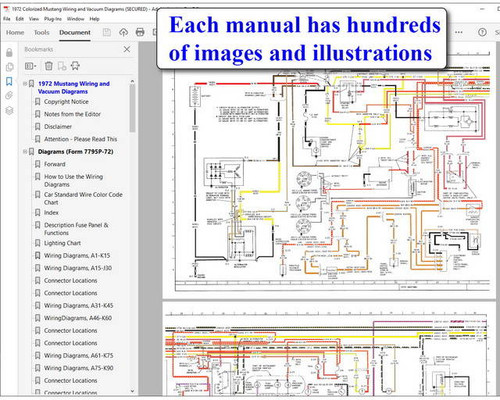
Task: Click bookmark icon beside Wiring Diagrams, A31-K45
Action: (38, 305)
